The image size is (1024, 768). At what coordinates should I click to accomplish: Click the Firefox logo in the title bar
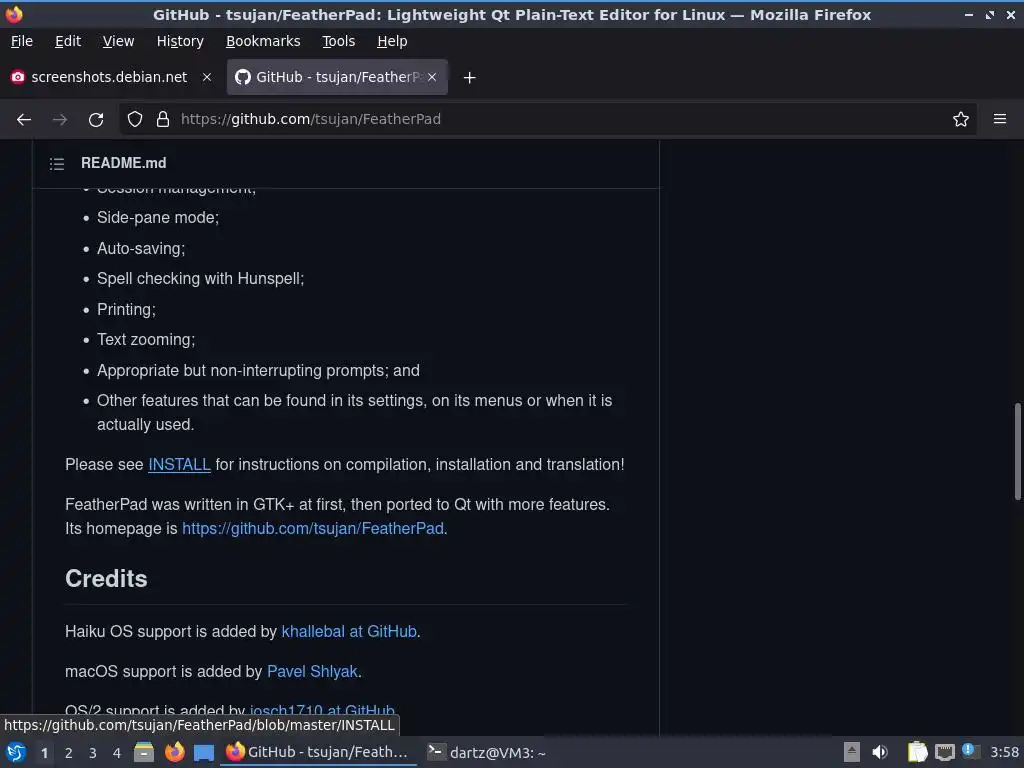(14, 14)
